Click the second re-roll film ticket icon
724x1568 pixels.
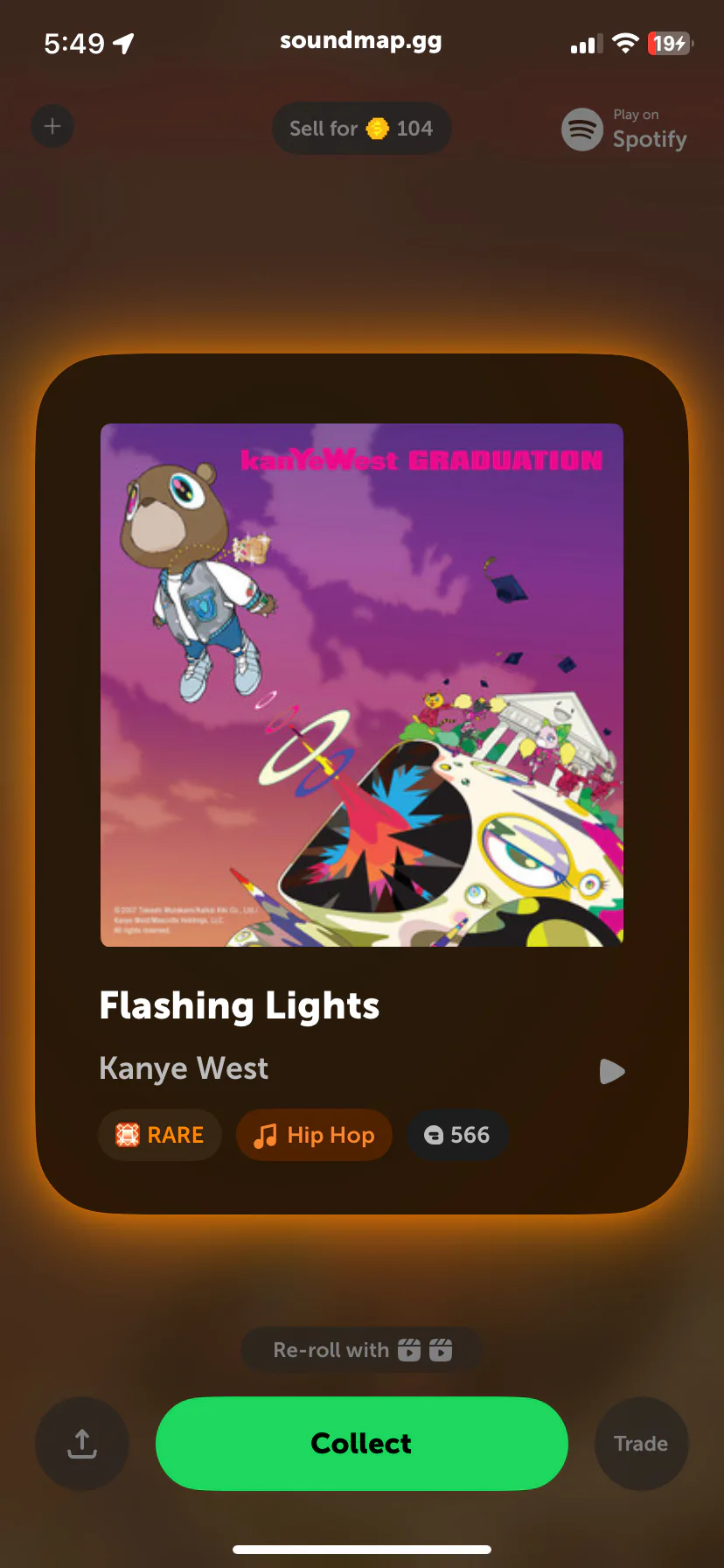[441, 1350]
